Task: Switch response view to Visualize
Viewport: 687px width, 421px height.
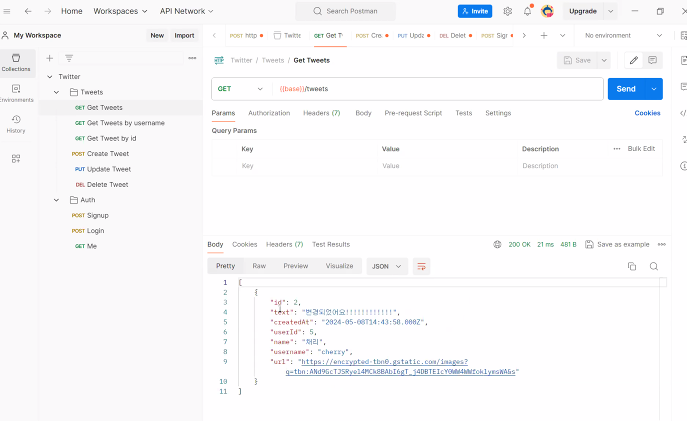Action: tap(339, 266)
